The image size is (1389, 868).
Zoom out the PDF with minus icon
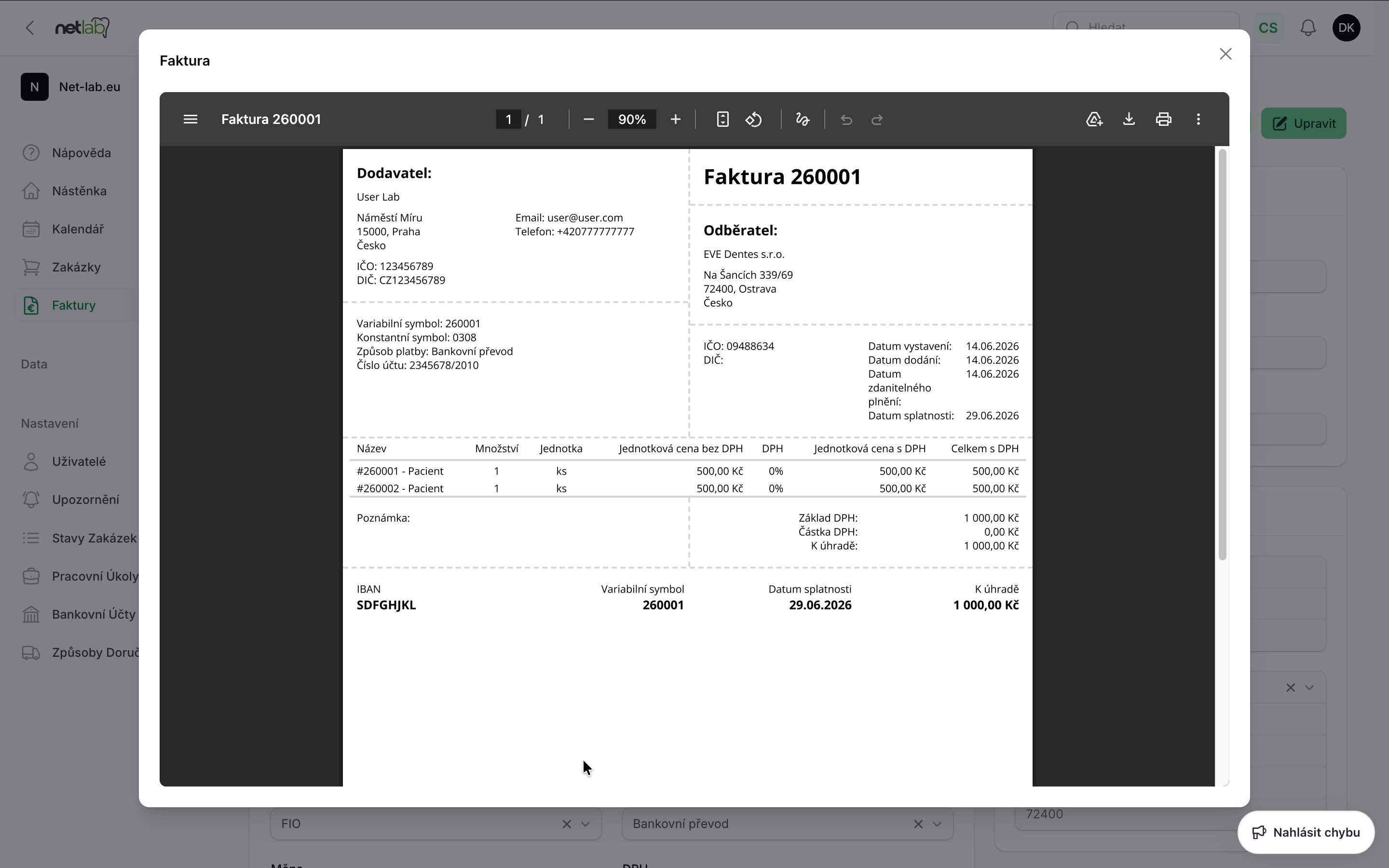point(588,120)
